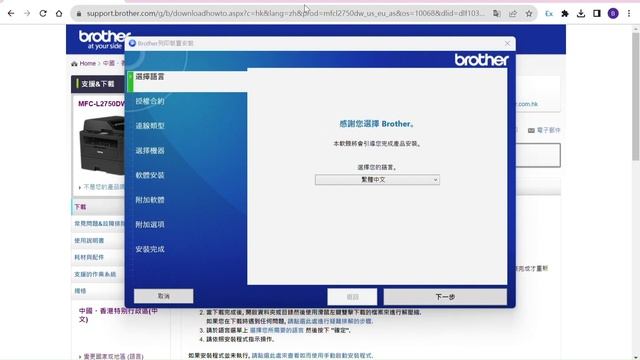Click the 中國・香港特別行政區 region text
The width and height of the screenshot is (640, 360).
[x=118, y=315]
